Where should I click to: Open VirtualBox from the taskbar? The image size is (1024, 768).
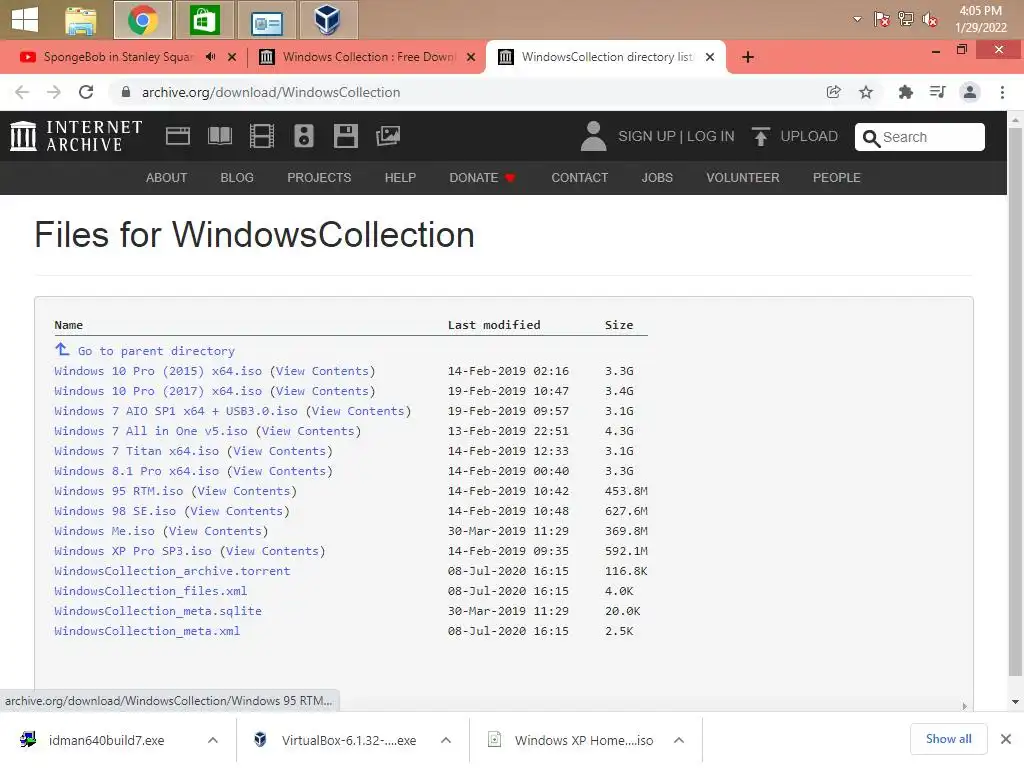(328, 20)
